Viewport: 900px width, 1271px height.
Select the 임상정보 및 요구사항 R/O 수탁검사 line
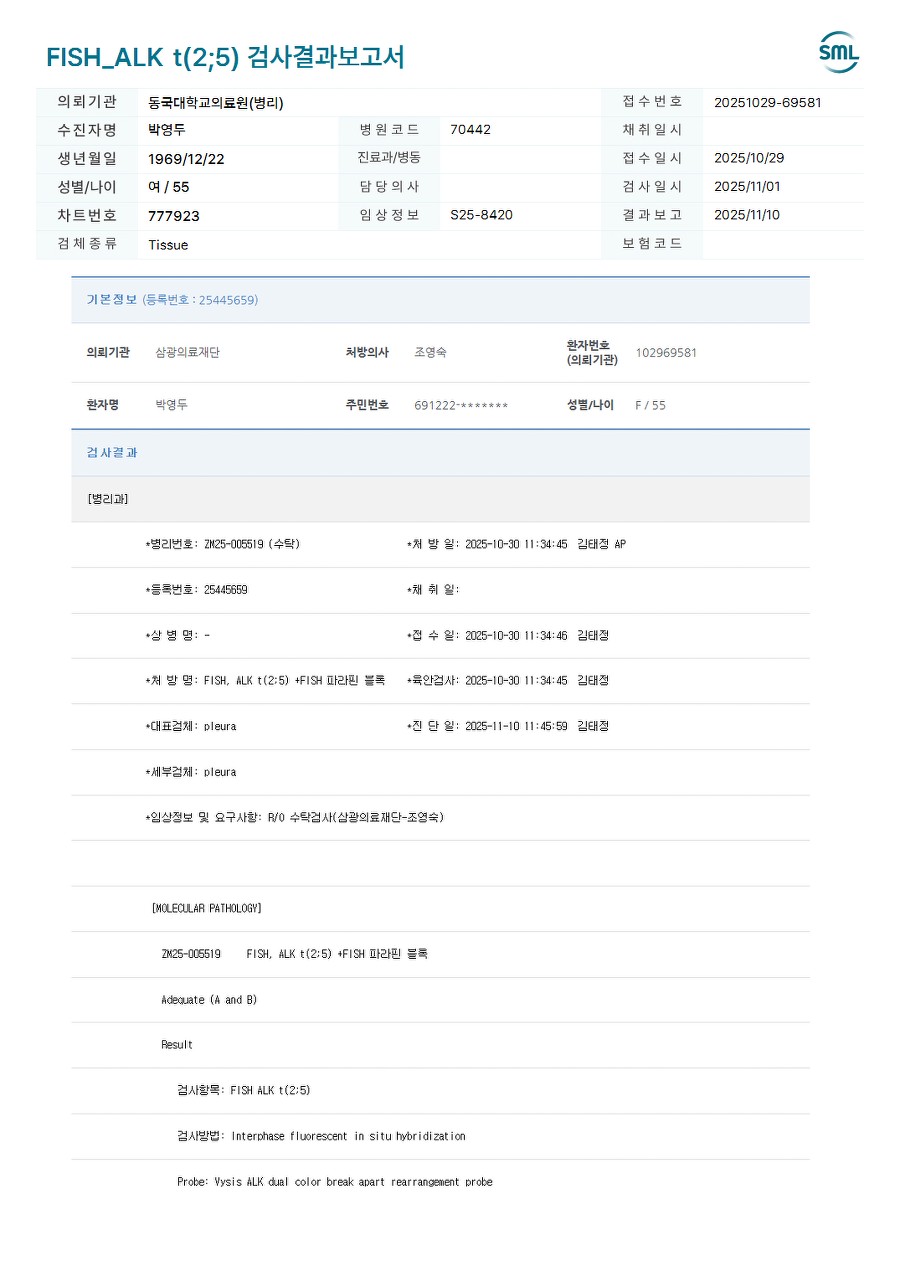pyautogui.click(x=294, y=817)
